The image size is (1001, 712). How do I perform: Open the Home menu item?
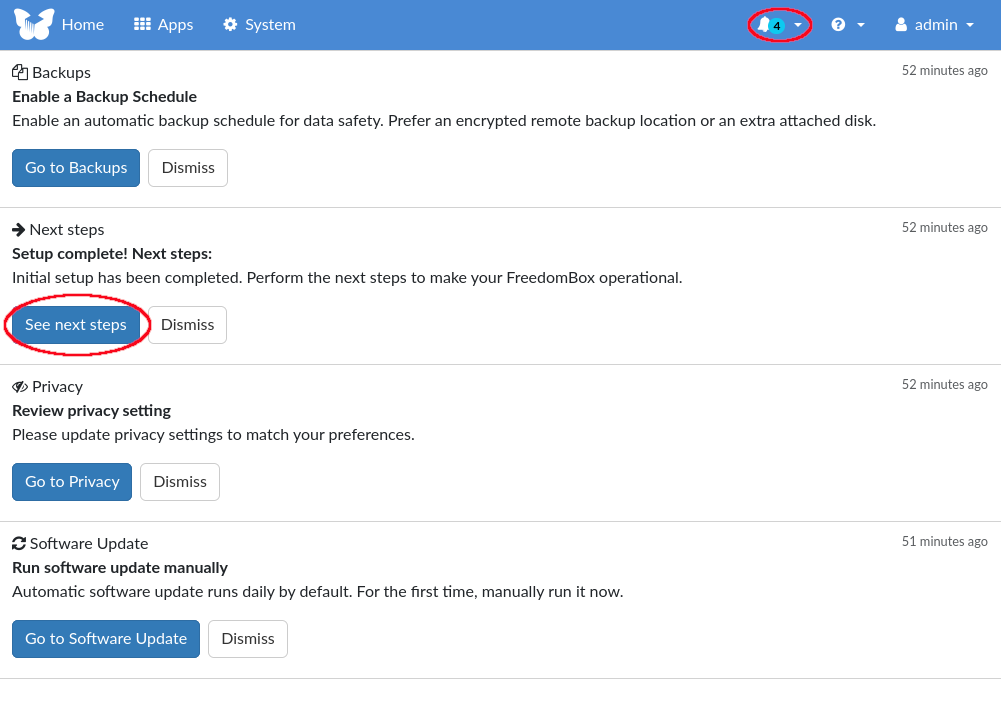[82, 24]
